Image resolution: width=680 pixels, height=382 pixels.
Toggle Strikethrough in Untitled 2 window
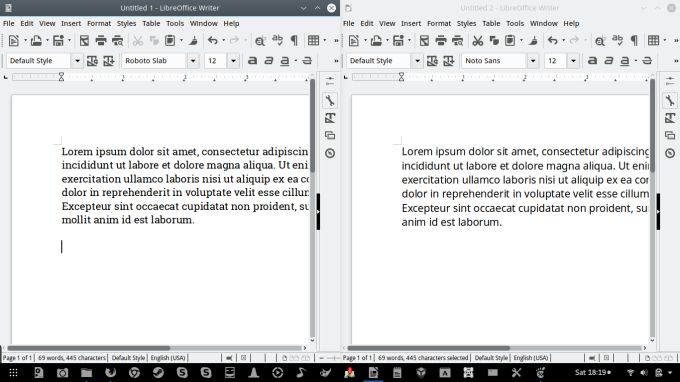pyautogui.click(x=647, y=61)
